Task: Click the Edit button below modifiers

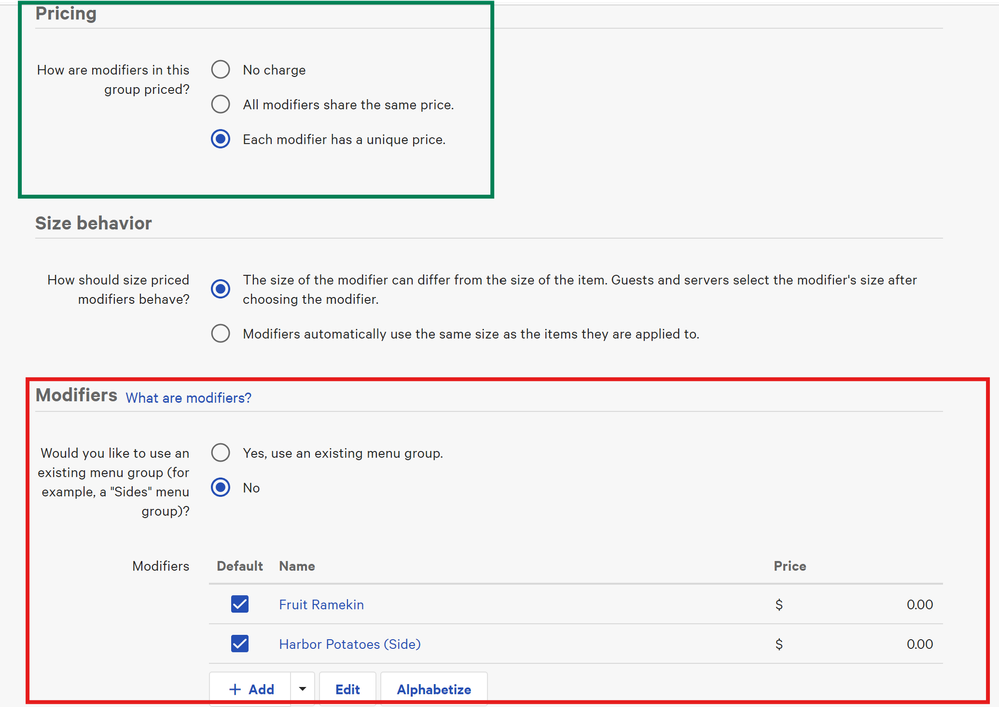Action: [347, 689]
